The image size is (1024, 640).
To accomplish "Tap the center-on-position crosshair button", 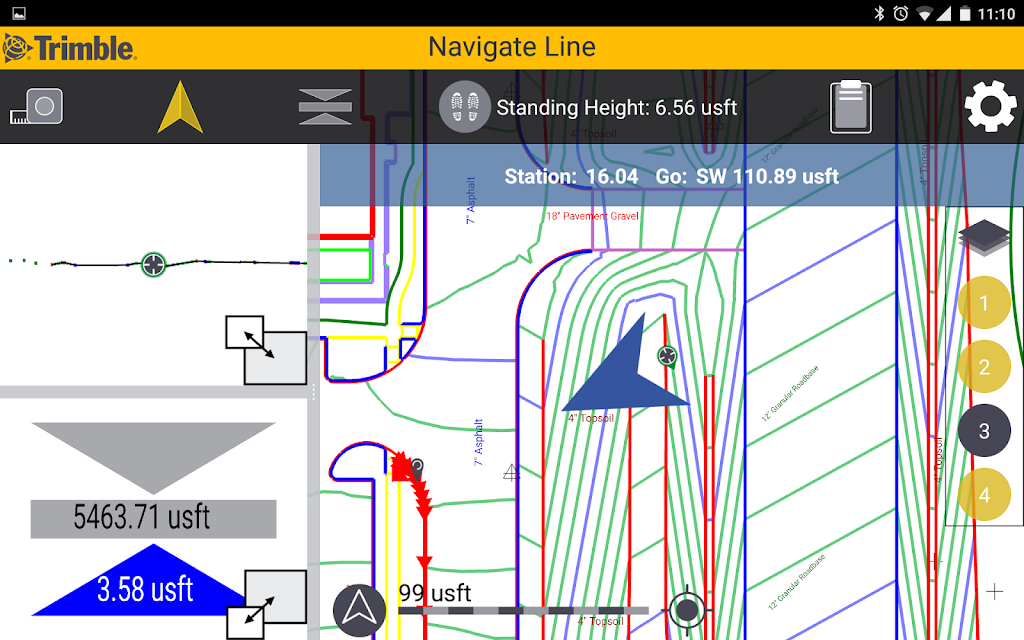I will (686, 610).
